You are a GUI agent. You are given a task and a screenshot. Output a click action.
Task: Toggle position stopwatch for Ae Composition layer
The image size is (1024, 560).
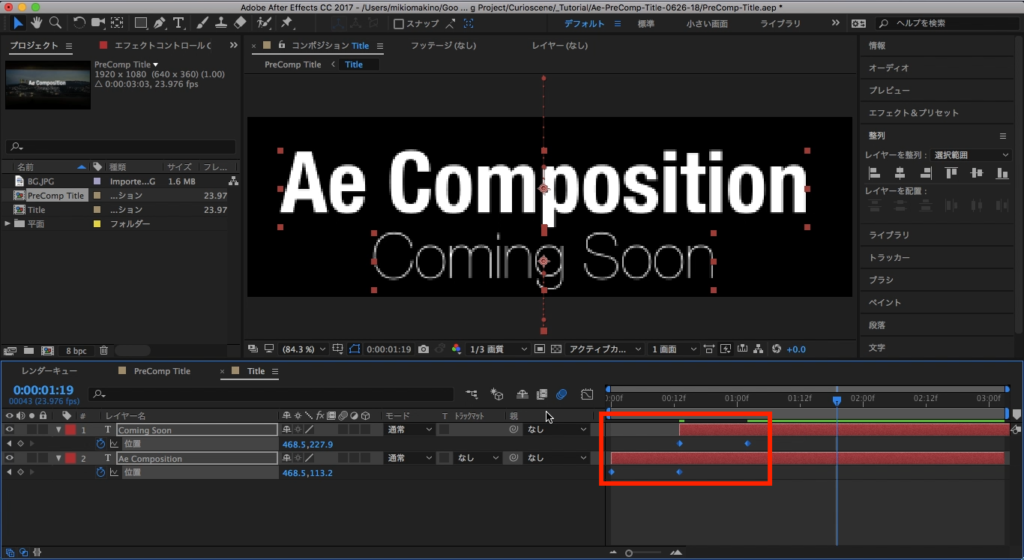point(101,473)
